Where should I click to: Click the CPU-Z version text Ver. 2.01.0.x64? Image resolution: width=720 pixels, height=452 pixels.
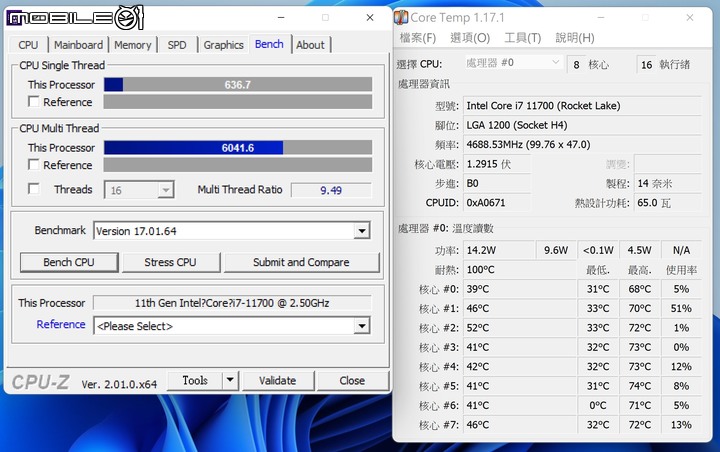[119, 384]
